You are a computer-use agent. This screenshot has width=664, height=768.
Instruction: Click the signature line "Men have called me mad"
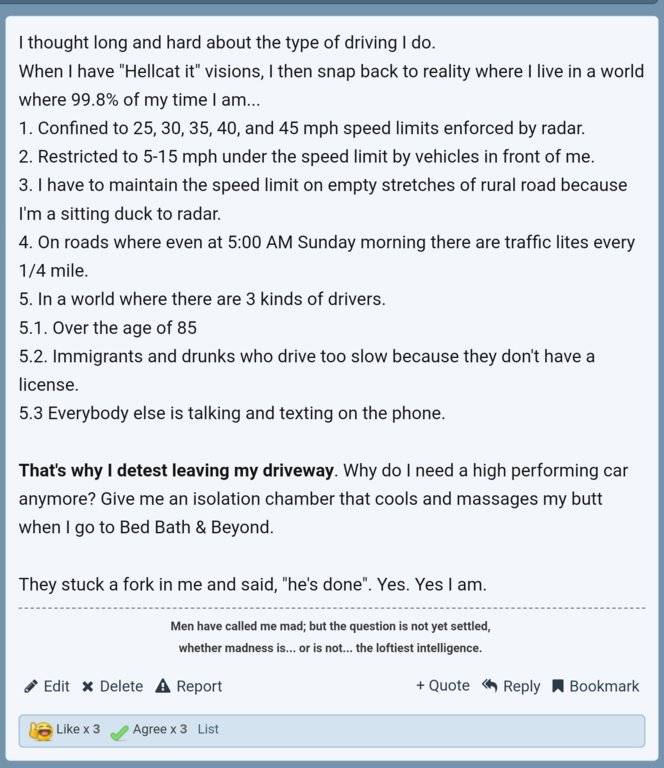tap(330, 626)
